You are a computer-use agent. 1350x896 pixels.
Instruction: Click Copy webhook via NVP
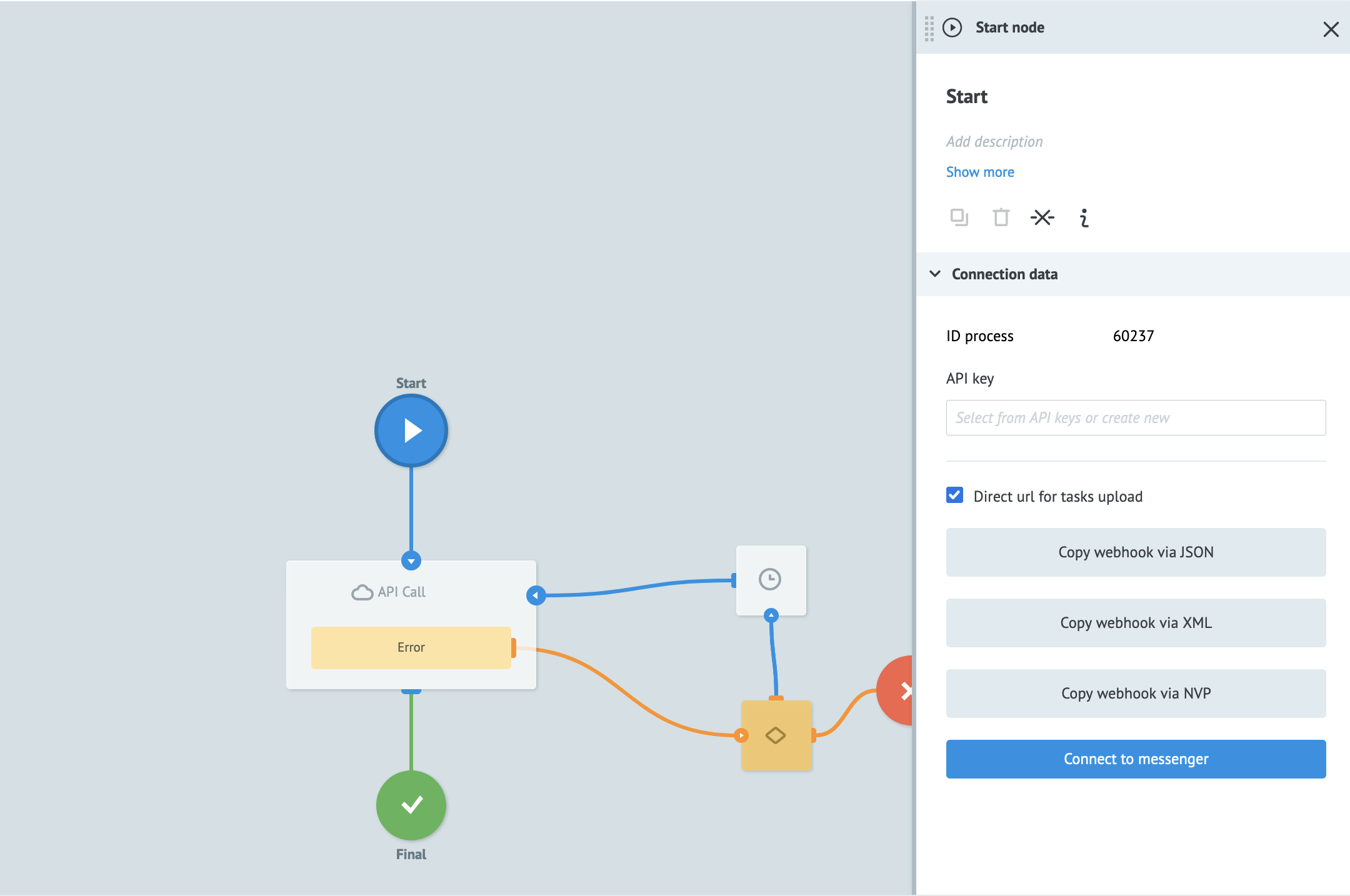1135,693
